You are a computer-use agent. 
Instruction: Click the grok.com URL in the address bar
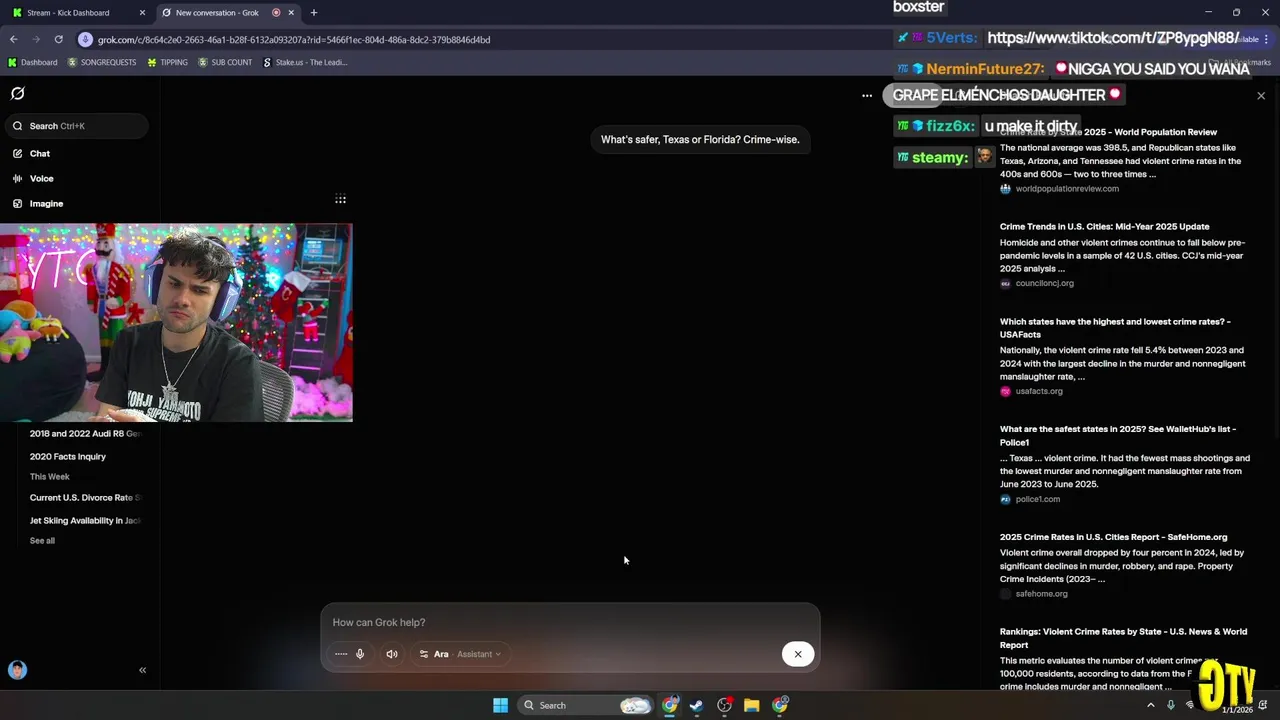coord(294,40)
